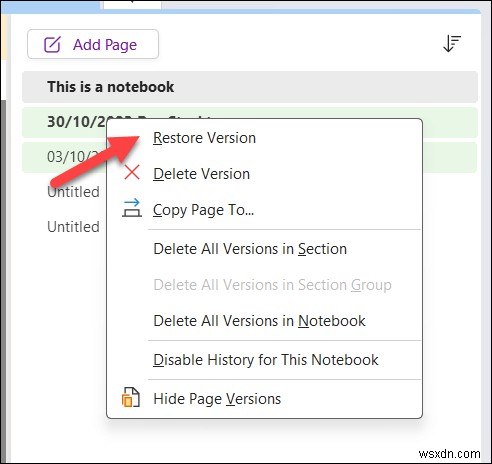492x464 pixels.
Task: Open the page sort options icon
Action: (452, 44)
